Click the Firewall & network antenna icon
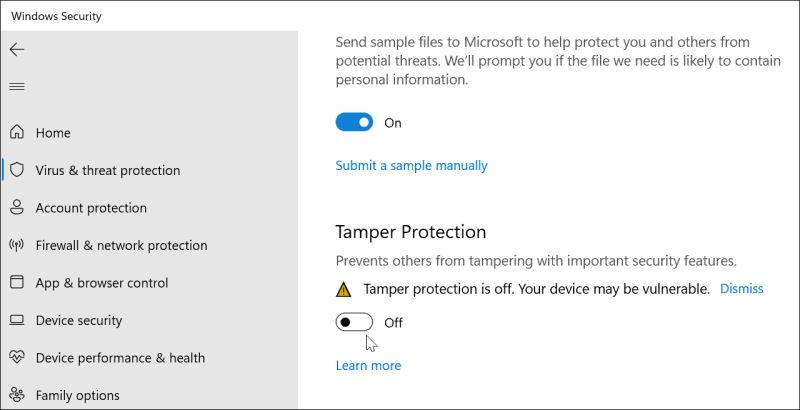The height and width of the screenshot is (410, 800). click(x=17, y=245)
